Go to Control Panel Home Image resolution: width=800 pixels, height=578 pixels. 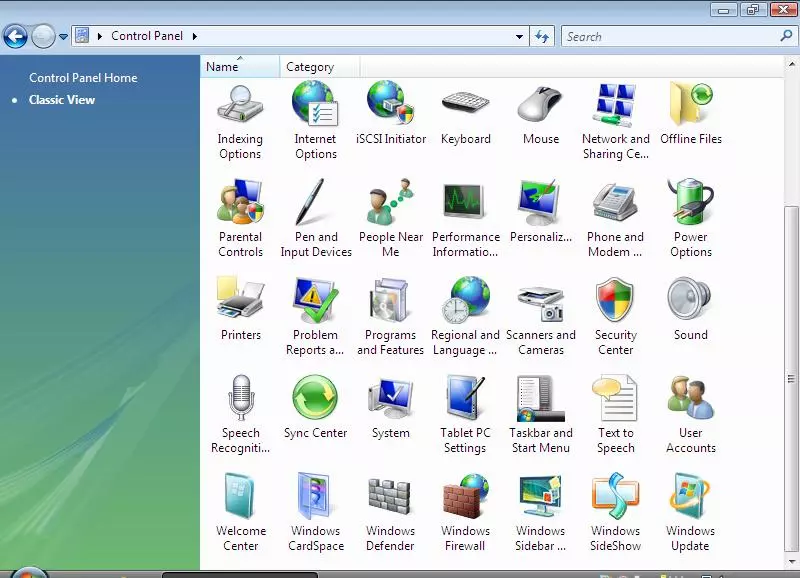pyautogui.click(x=83, y=78)
